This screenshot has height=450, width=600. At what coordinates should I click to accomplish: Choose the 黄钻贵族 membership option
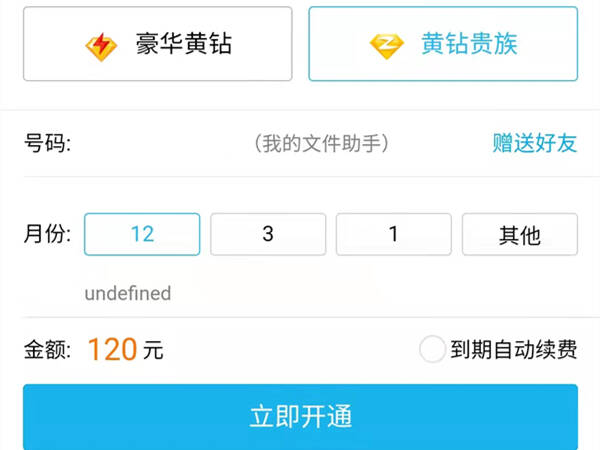coord(443,44)
